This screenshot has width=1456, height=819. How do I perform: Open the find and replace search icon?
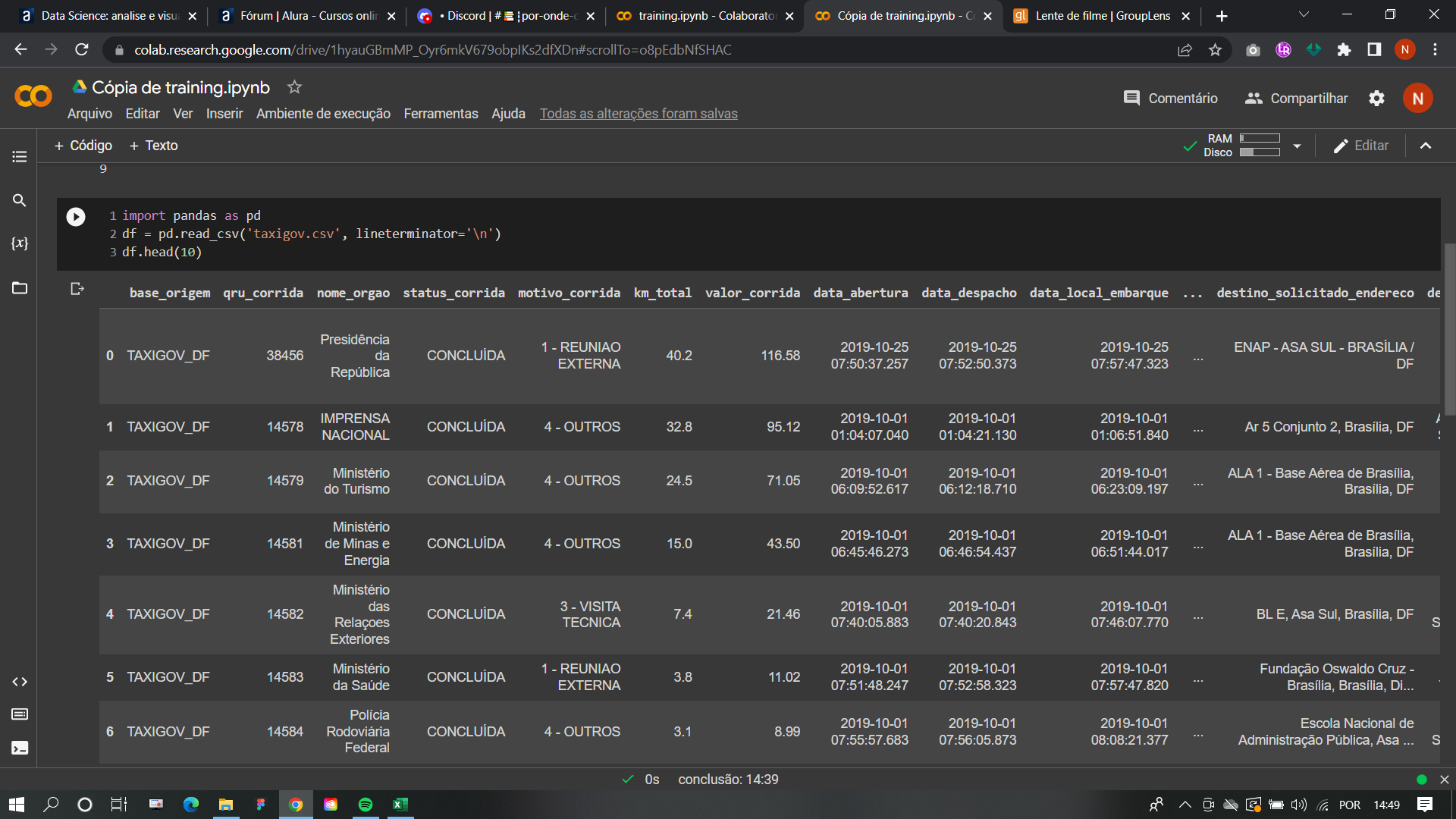coord(20,200)
